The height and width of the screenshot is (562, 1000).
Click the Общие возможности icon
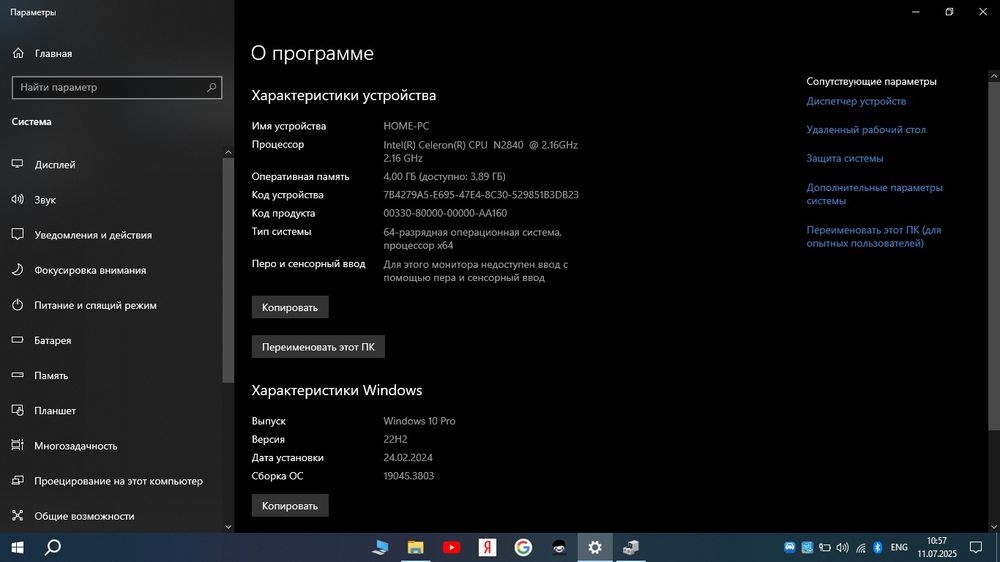17,515
